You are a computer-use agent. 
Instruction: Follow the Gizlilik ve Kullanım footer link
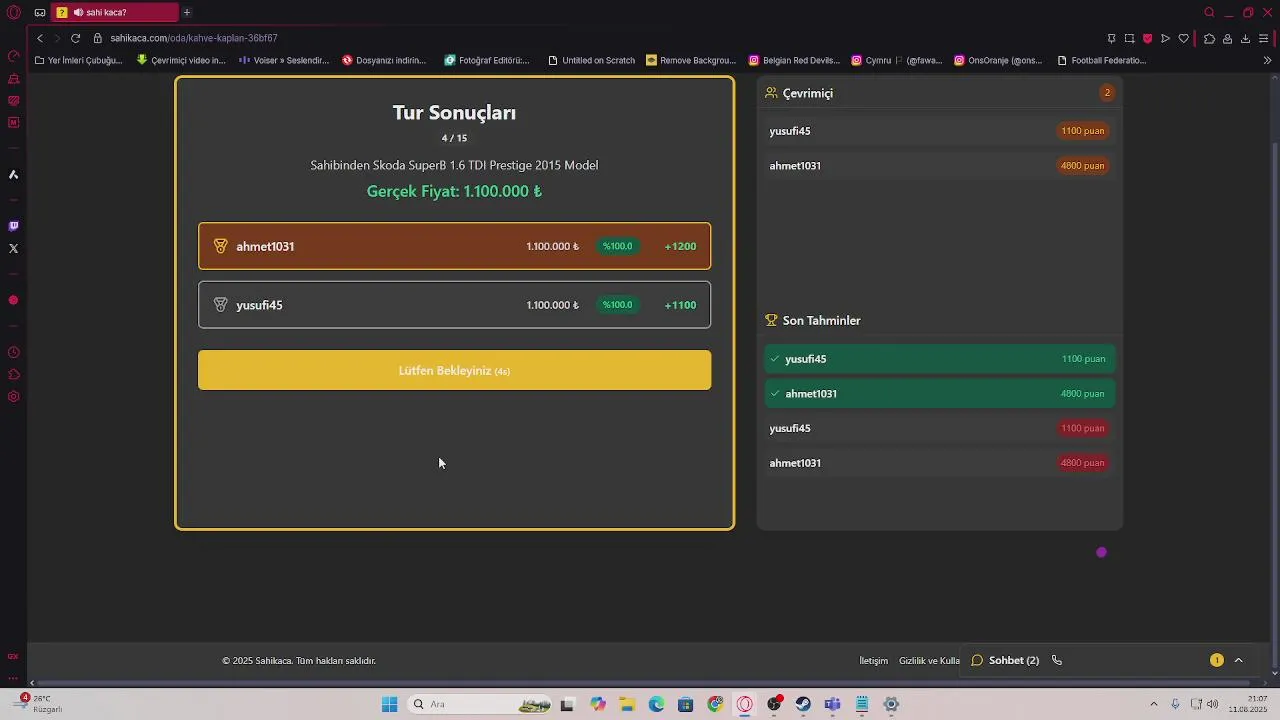click(x=929, y=661)
